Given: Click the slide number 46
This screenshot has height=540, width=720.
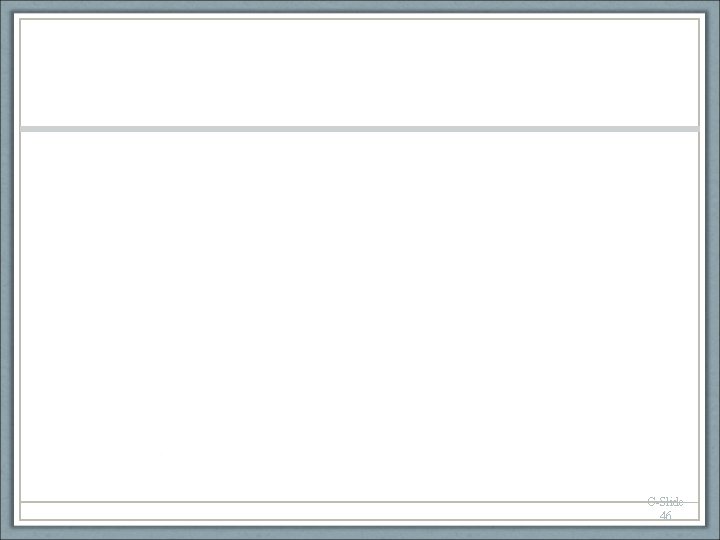Looking at the screenshot, I should click(665, 515).
